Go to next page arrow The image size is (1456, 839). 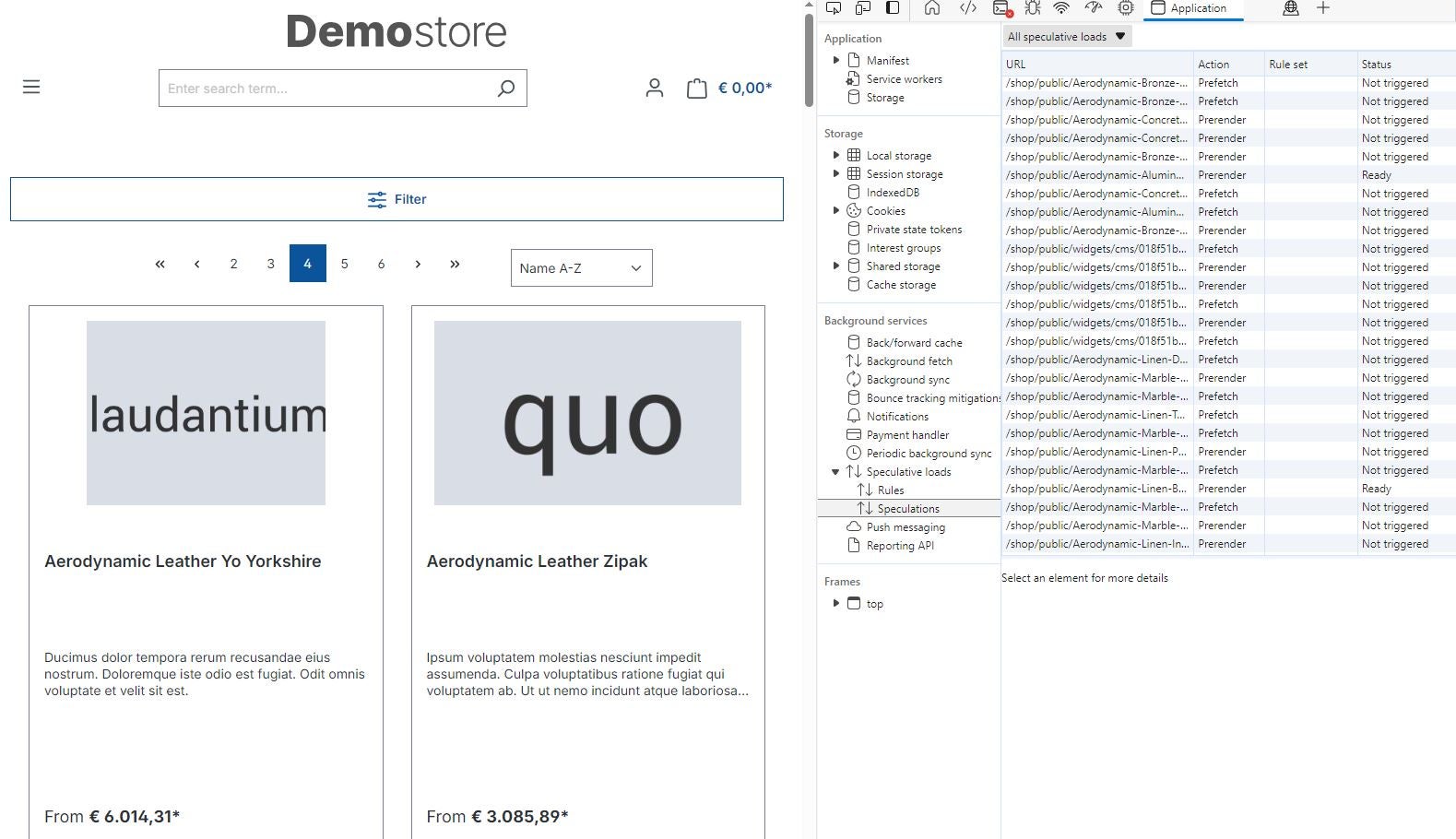click(x=418, y=264)
